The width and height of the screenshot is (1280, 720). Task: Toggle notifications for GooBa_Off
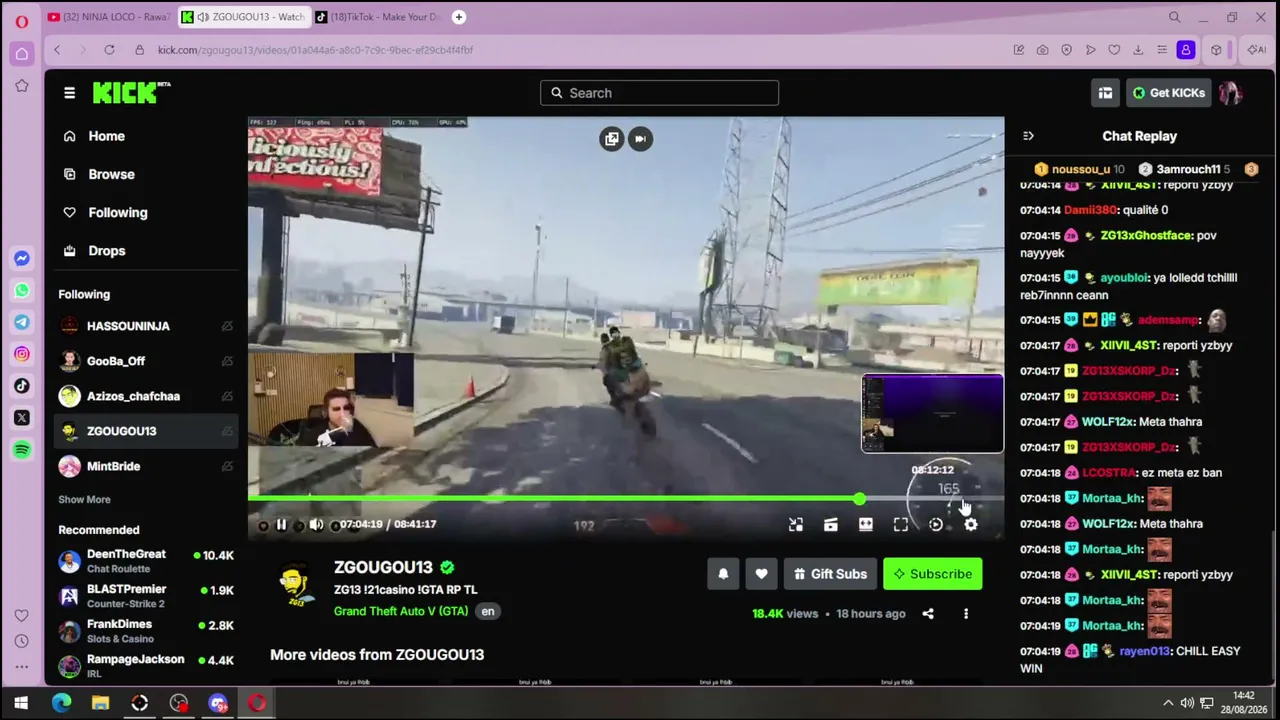pyautogui.click(x=227, y=361)
